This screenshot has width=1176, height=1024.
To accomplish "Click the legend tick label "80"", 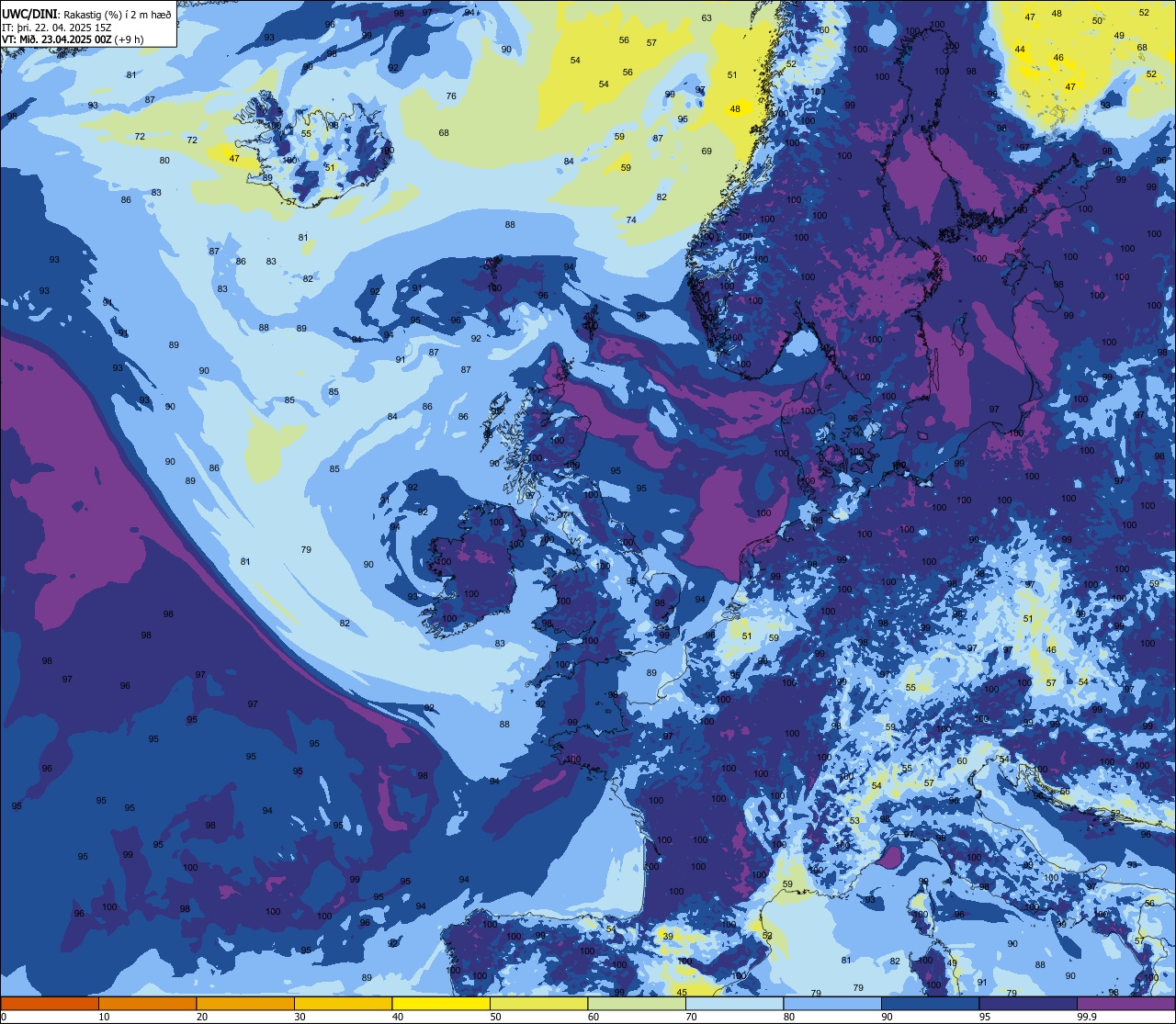I will 789,1017.
